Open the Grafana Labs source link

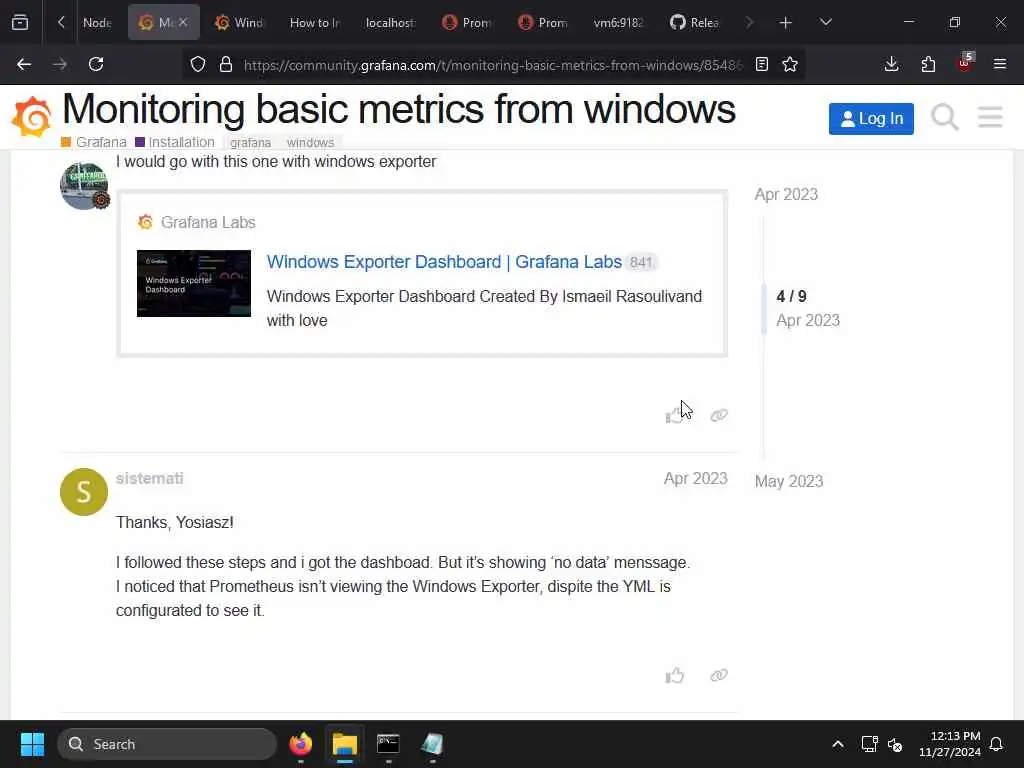point(208,222)
